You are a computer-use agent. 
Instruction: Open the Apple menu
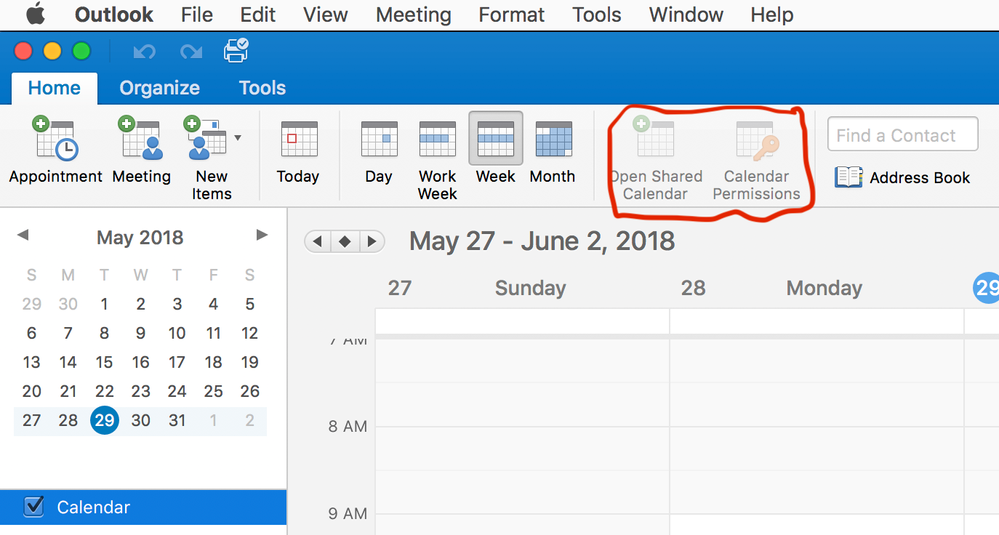tap(35, 14)
